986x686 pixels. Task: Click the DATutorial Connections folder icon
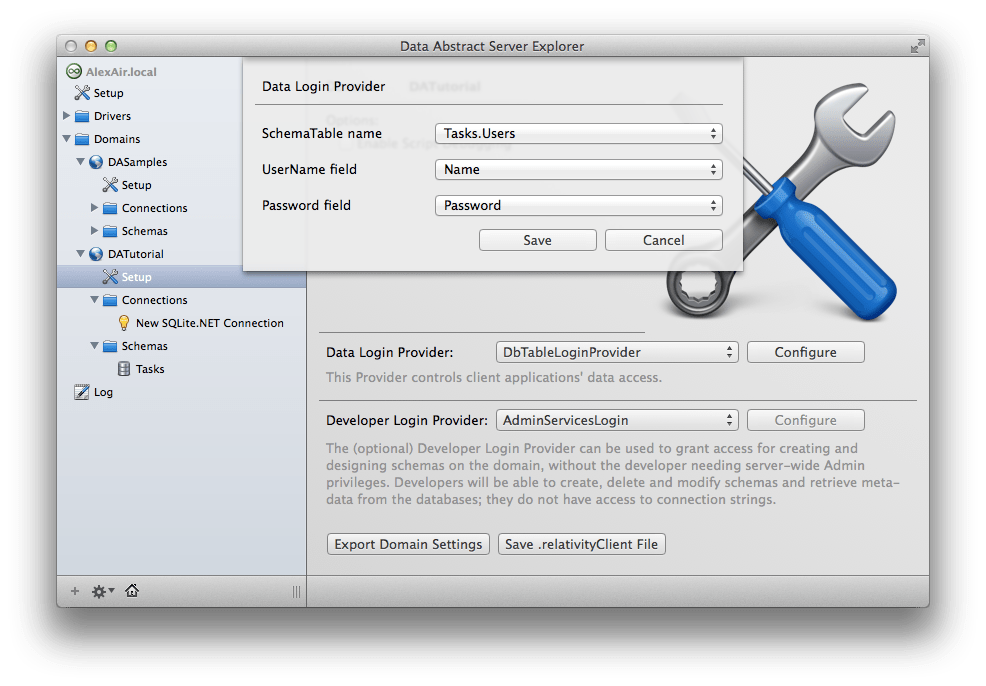click(110, 300)
